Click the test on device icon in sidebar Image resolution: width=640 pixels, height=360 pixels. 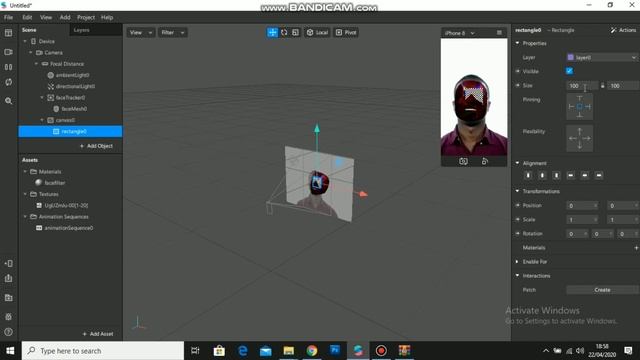click(9, 263)
